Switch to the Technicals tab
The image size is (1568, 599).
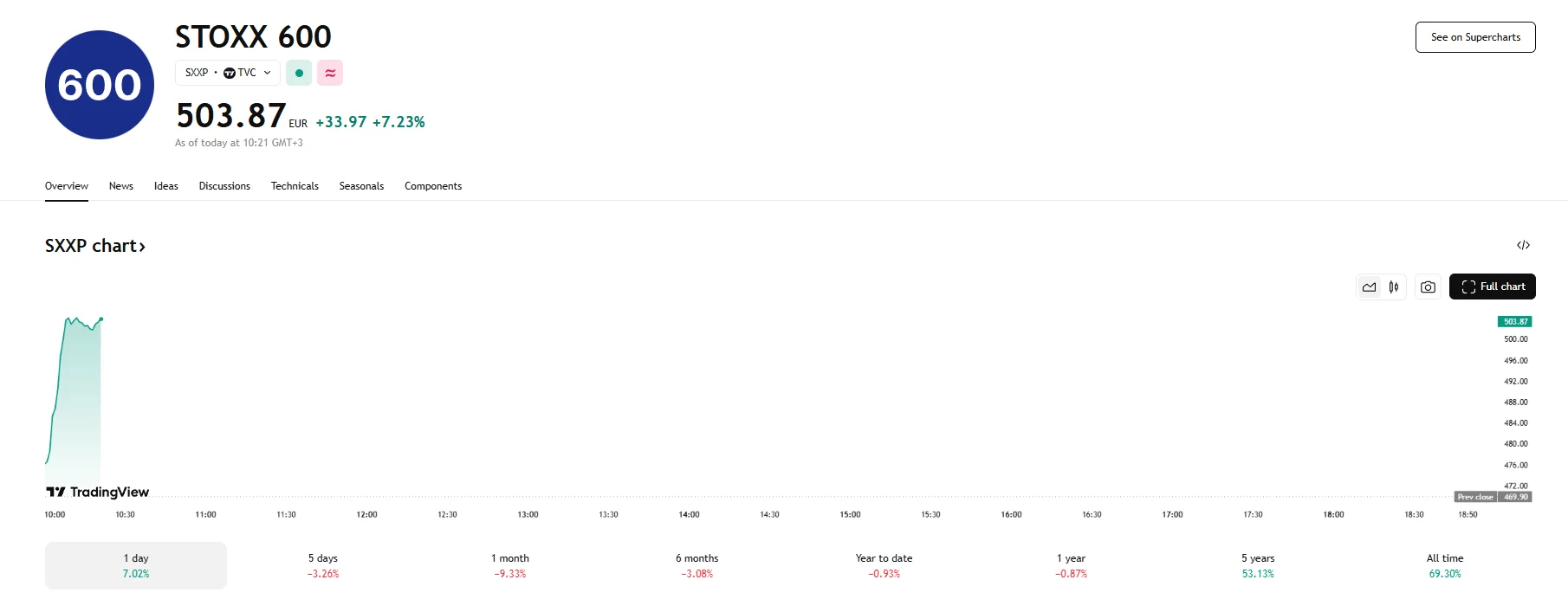pyautogui.click(x=295, y=186)
